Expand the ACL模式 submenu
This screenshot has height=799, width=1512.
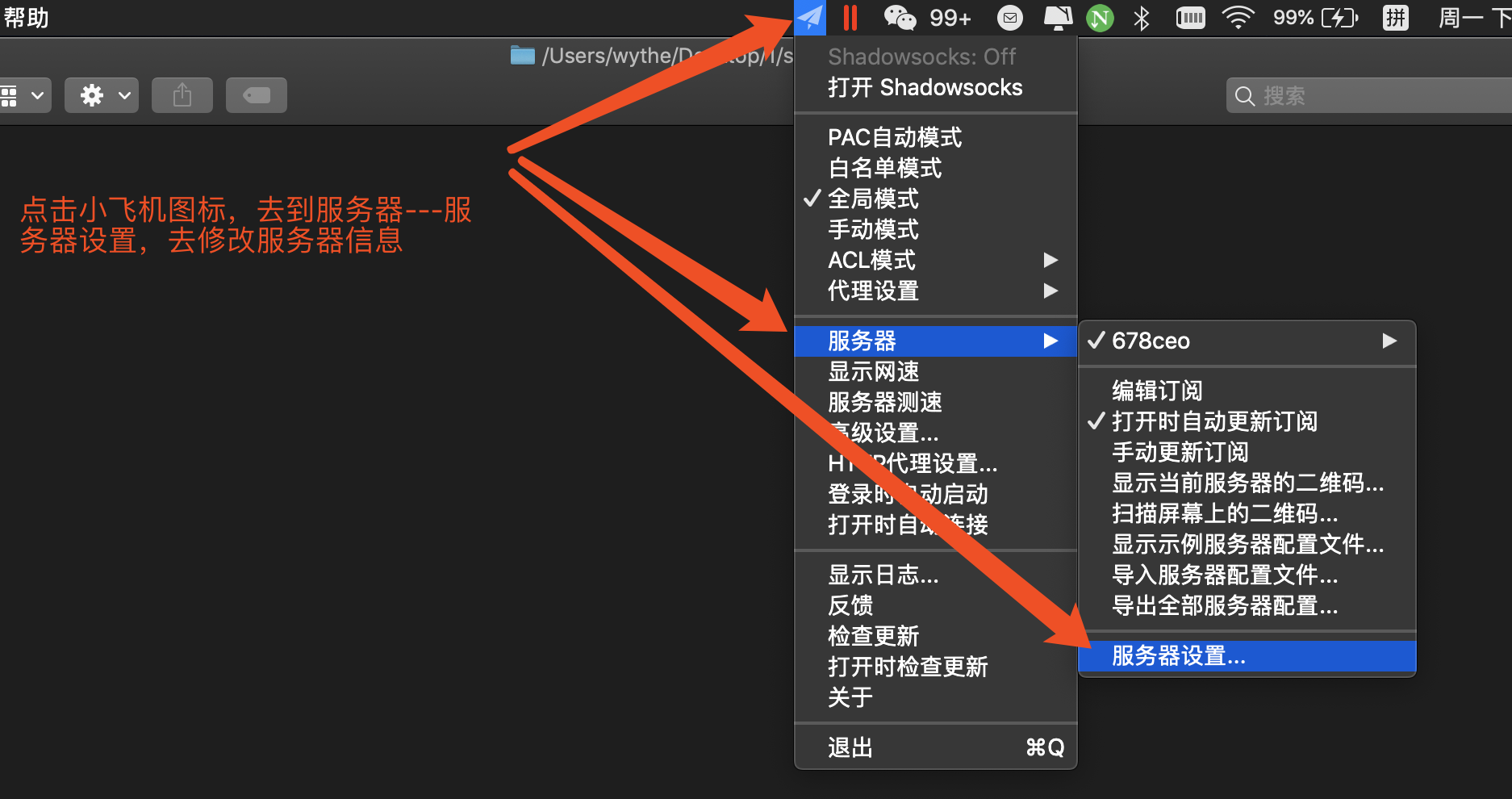(936, 260)
